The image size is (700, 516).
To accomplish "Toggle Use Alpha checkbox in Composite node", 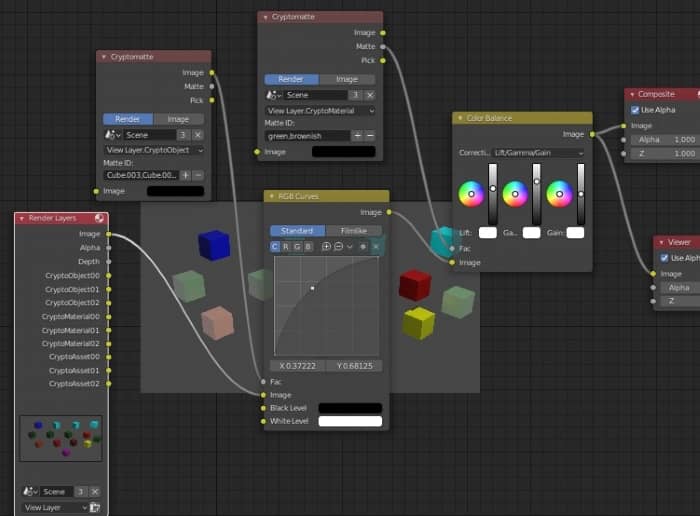I will click(635, 110).
